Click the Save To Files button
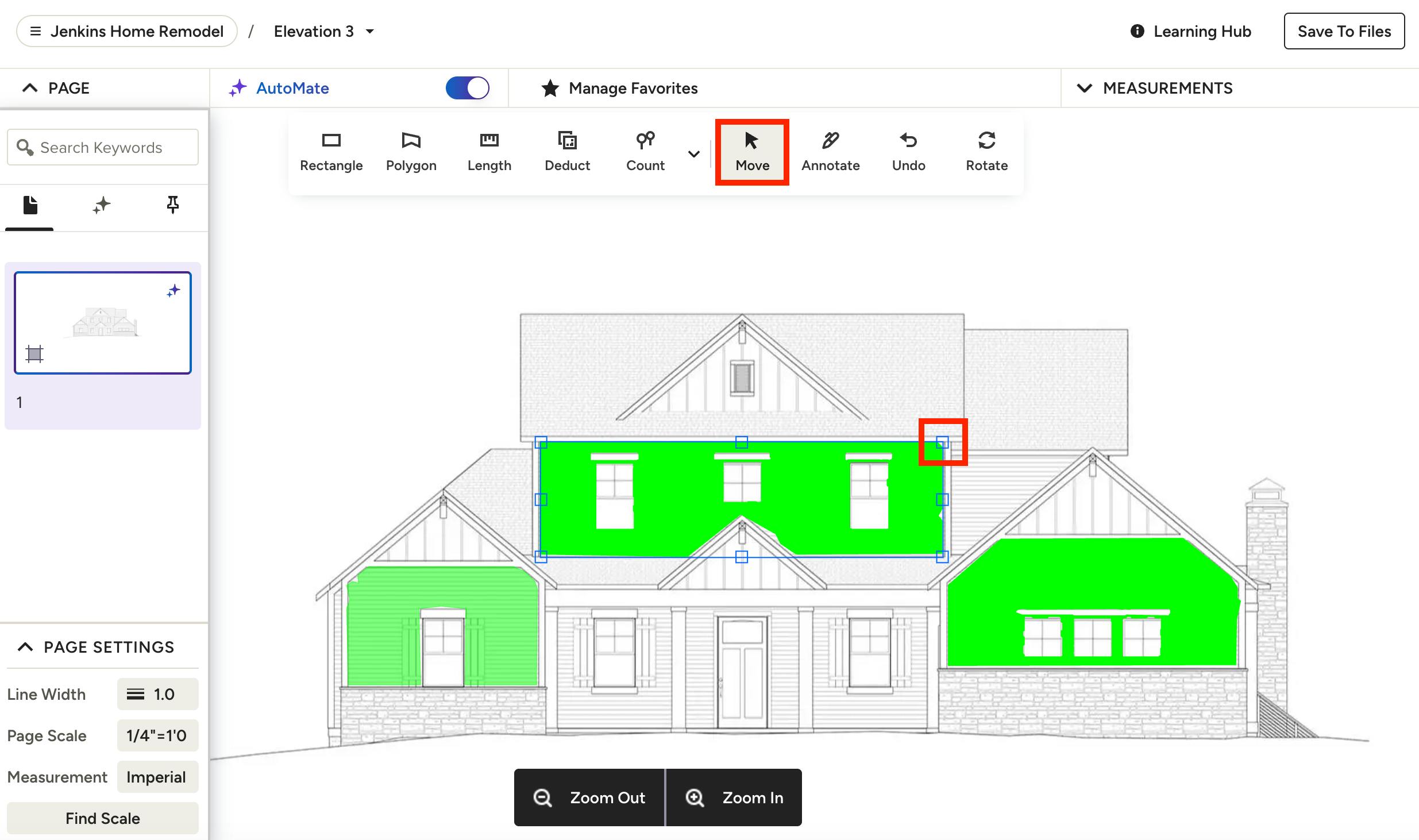 click(1344, 32)
